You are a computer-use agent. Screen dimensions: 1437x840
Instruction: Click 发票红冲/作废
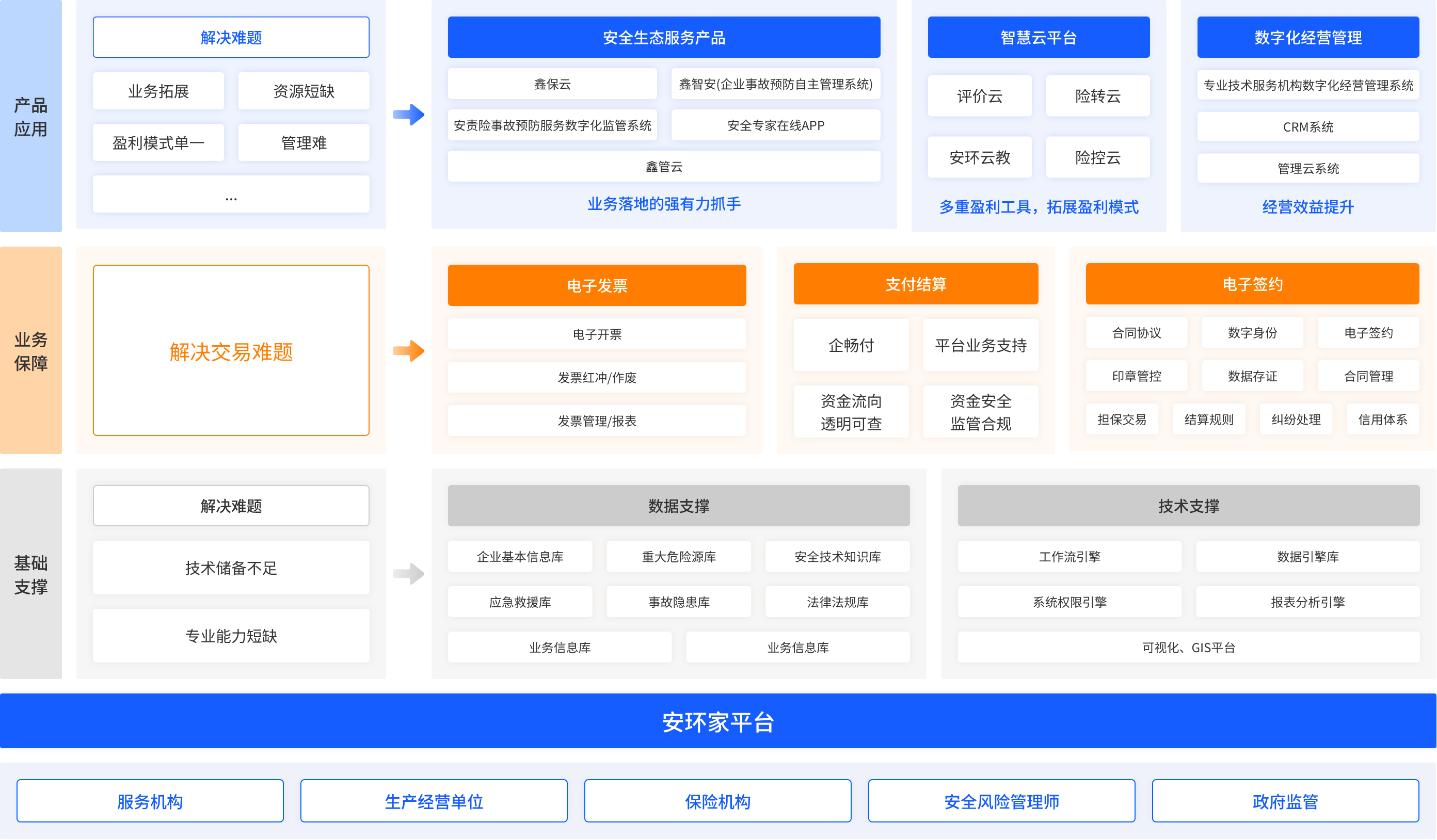coord(597,377)
